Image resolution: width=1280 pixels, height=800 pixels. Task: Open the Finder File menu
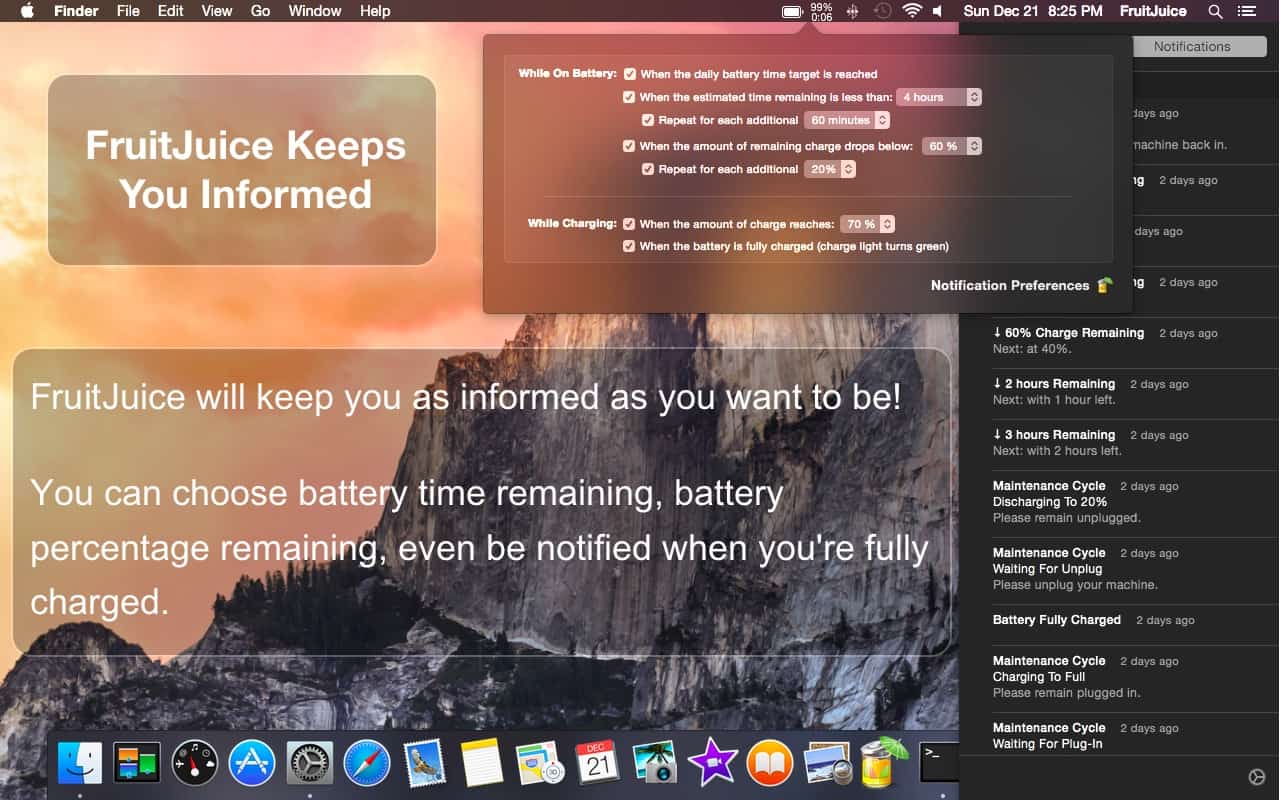pos(128,12)
